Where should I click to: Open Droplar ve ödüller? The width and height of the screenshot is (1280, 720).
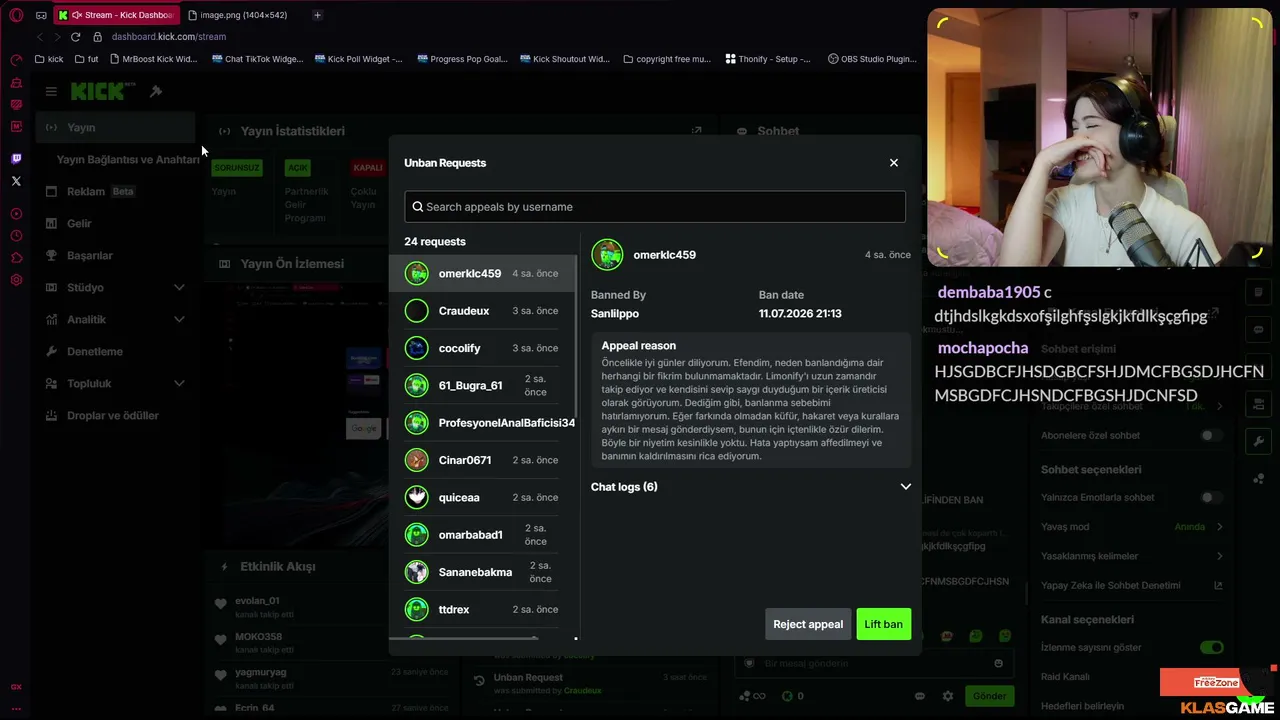[116, 415]
